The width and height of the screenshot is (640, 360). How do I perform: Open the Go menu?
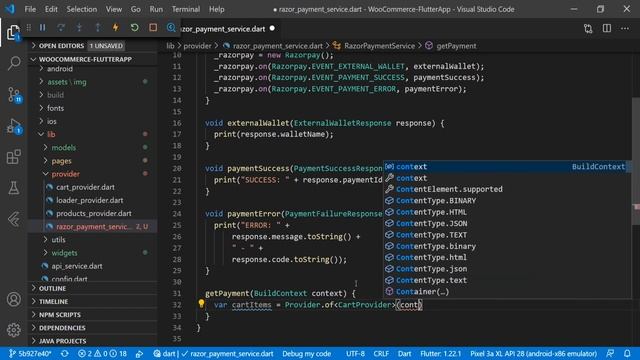coord(136,9)
